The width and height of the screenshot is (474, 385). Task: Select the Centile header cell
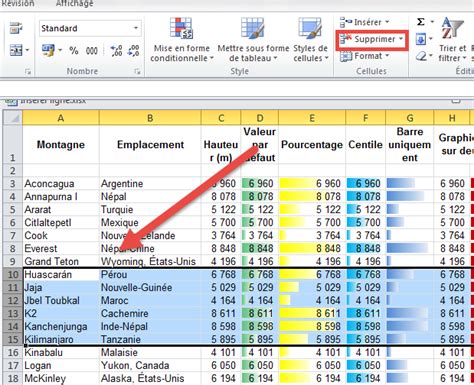pos(366,145)
